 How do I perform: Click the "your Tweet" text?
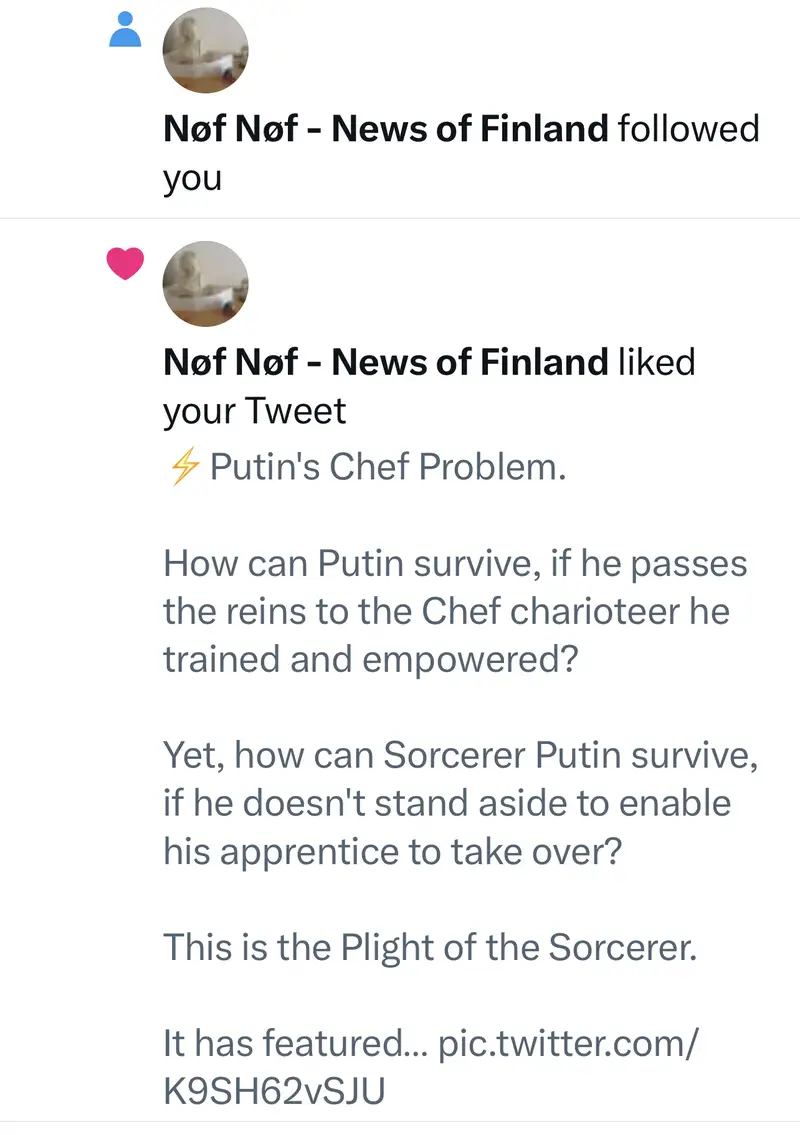254,411
